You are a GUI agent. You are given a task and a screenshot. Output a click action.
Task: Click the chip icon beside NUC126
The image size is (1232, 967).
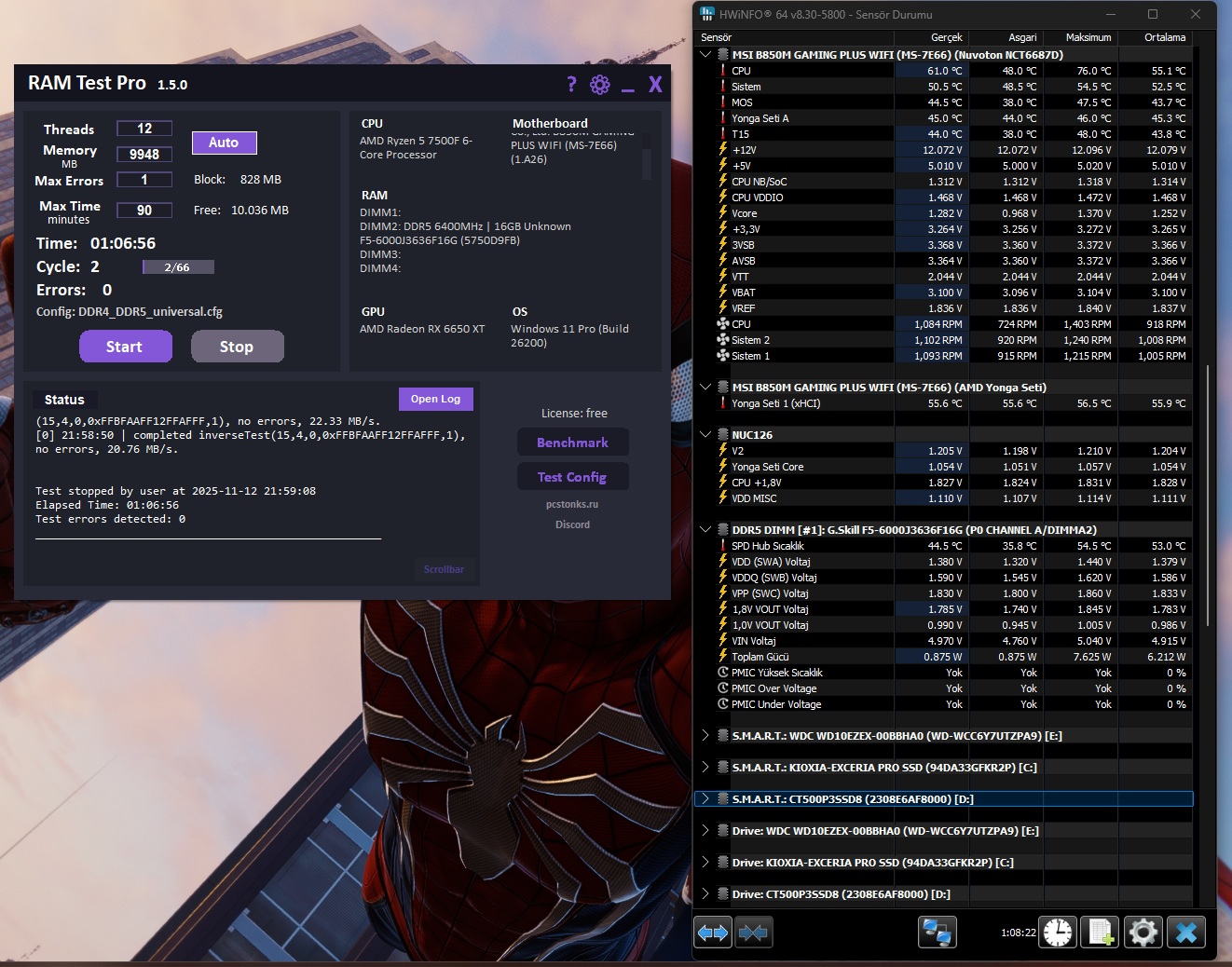point(722,435)
